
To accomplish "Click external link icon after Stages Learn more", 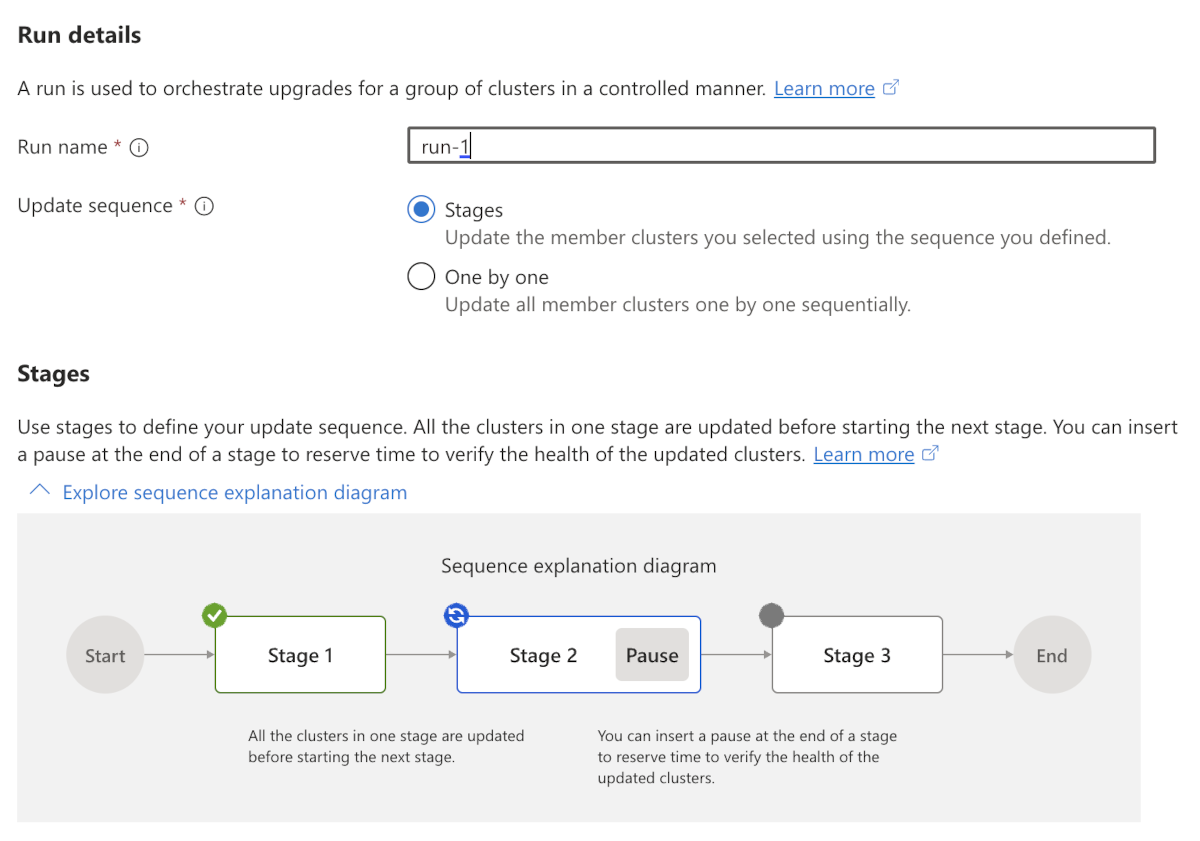I will point(930,454).
